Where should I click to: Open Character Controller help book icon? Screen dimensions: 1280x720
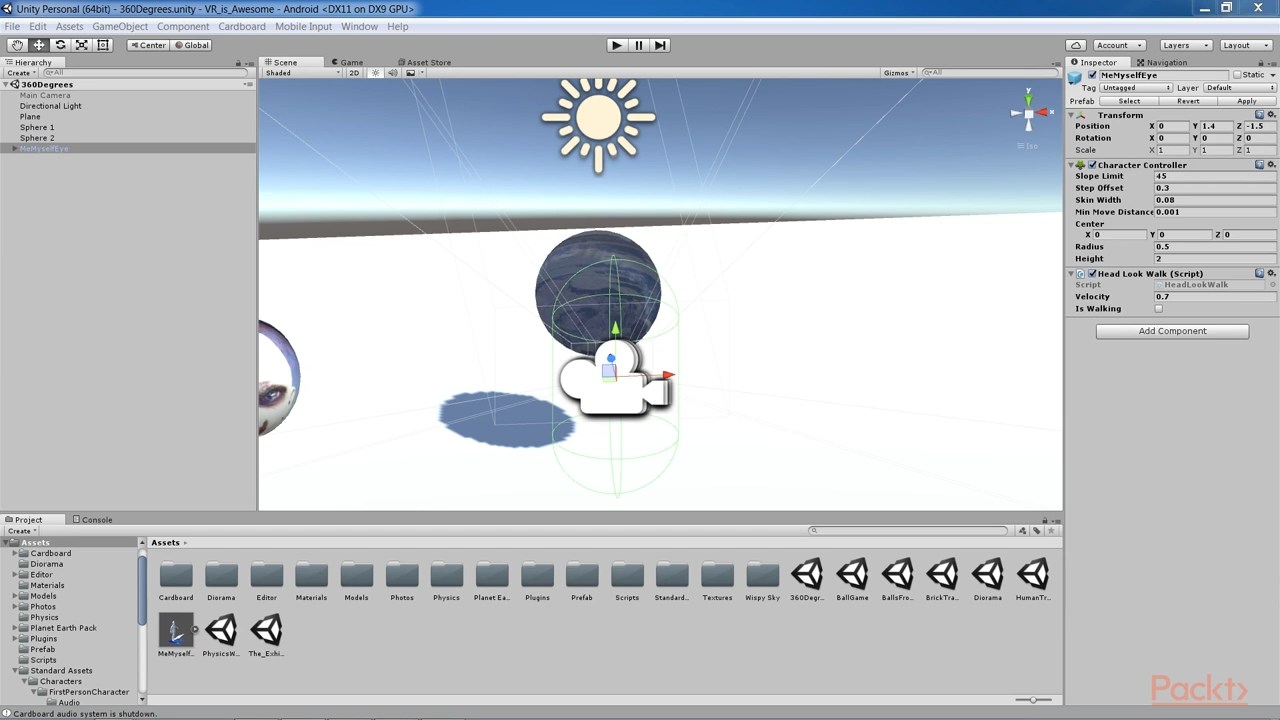[1259, 165]
